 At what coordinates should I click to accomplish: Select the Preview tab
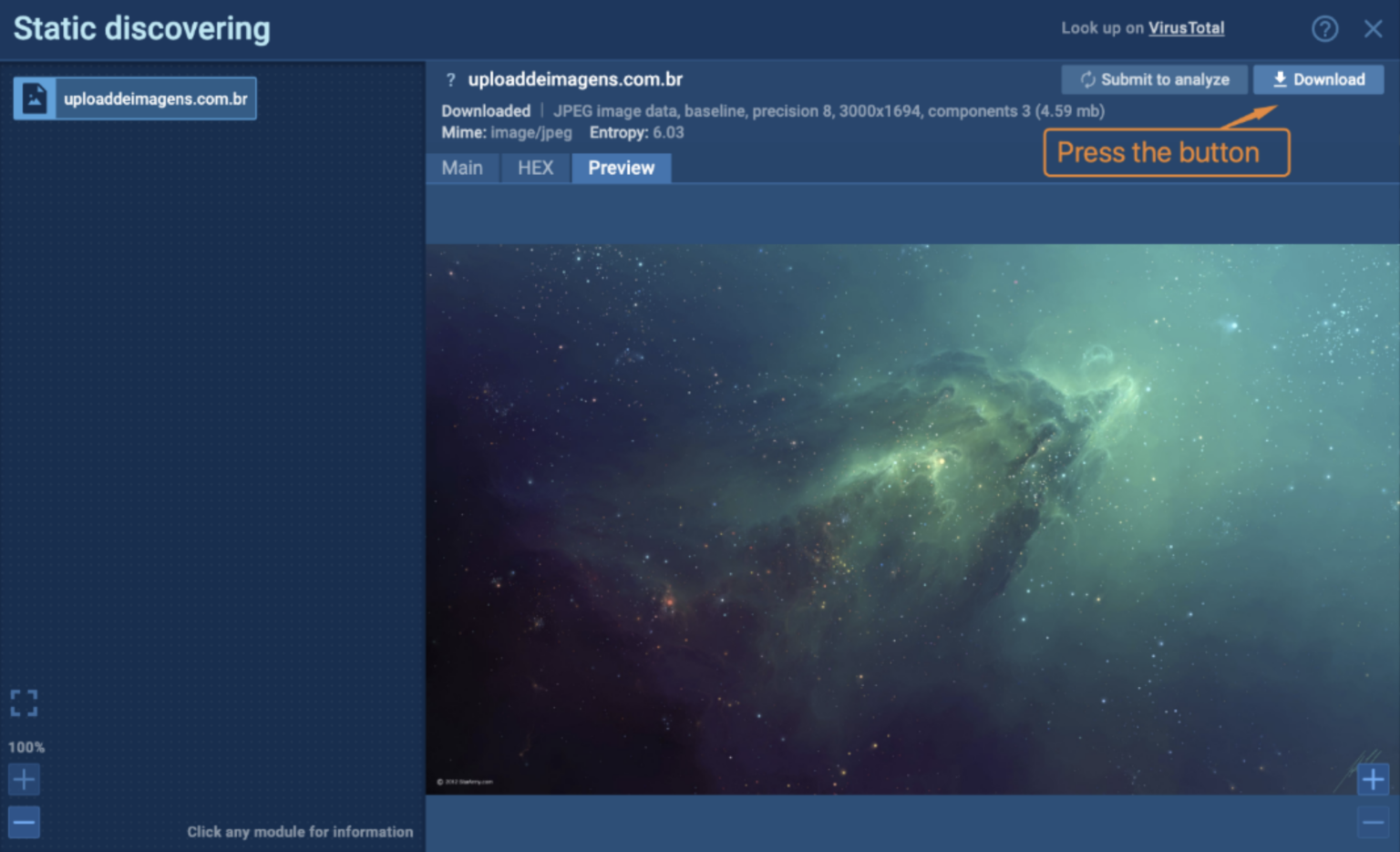pyautogui.click(x=621, y=168)
